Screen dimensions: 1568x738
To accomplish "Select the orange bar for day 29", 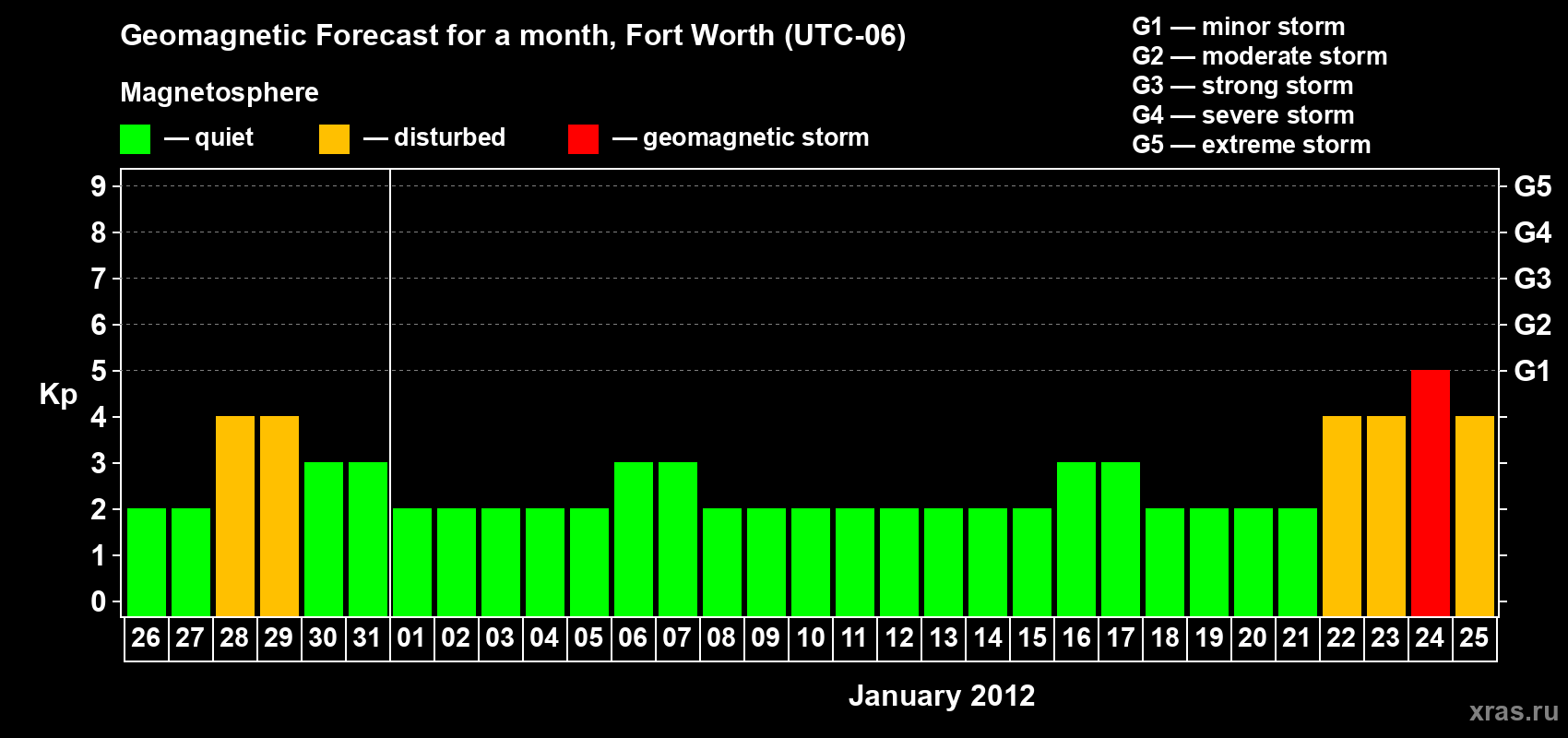I will (x=279, y=517).
